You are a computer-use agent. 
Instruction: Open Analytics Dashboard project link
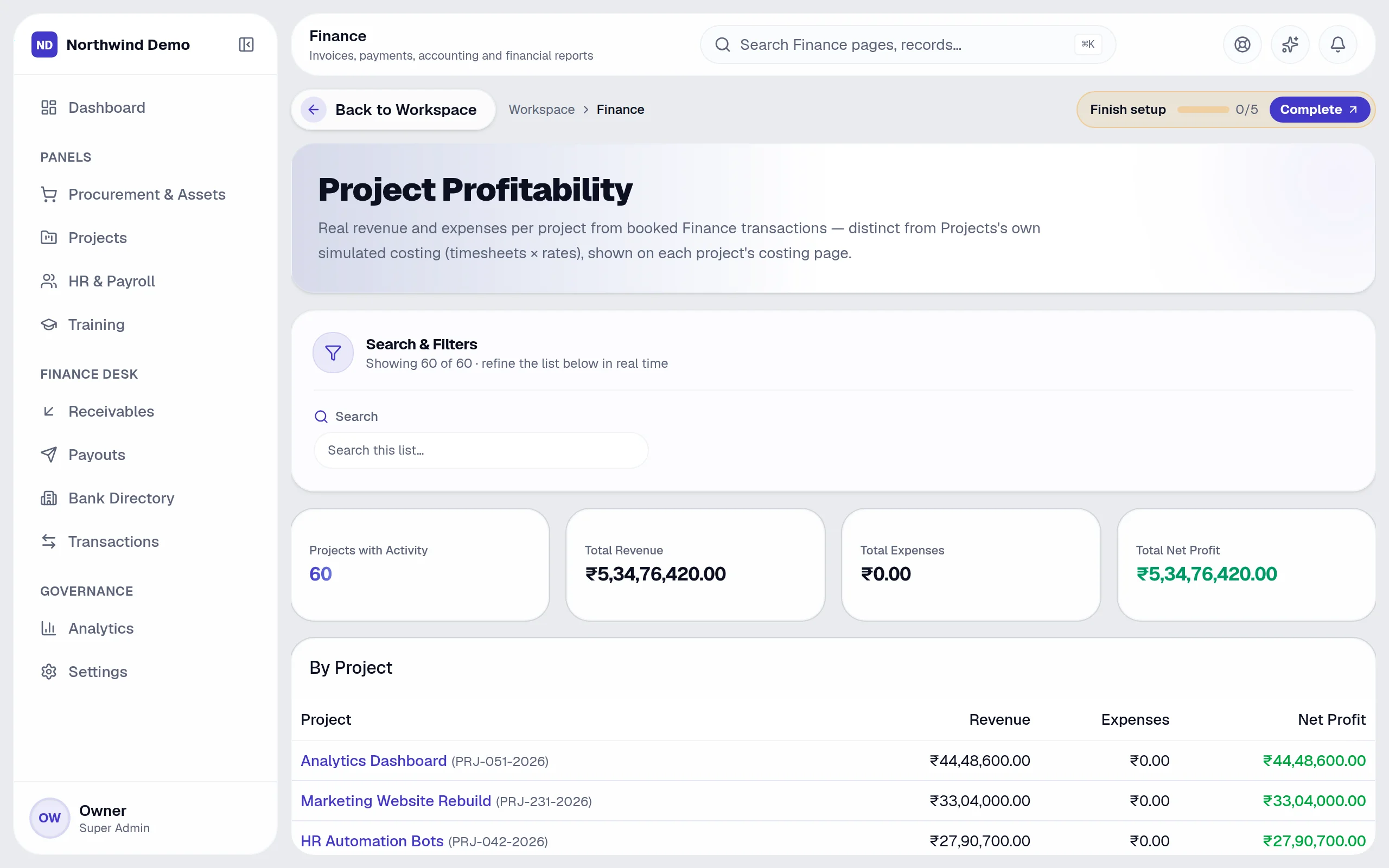[374, 761]
